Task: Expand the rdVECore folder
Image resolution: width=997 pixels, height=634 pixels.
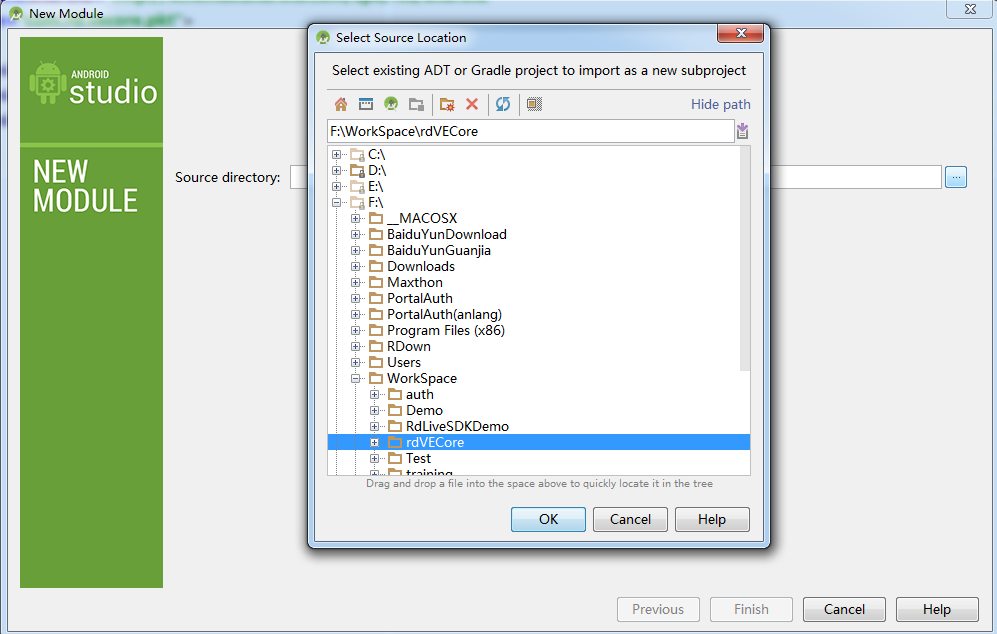Action: click(x=375, y=443)
